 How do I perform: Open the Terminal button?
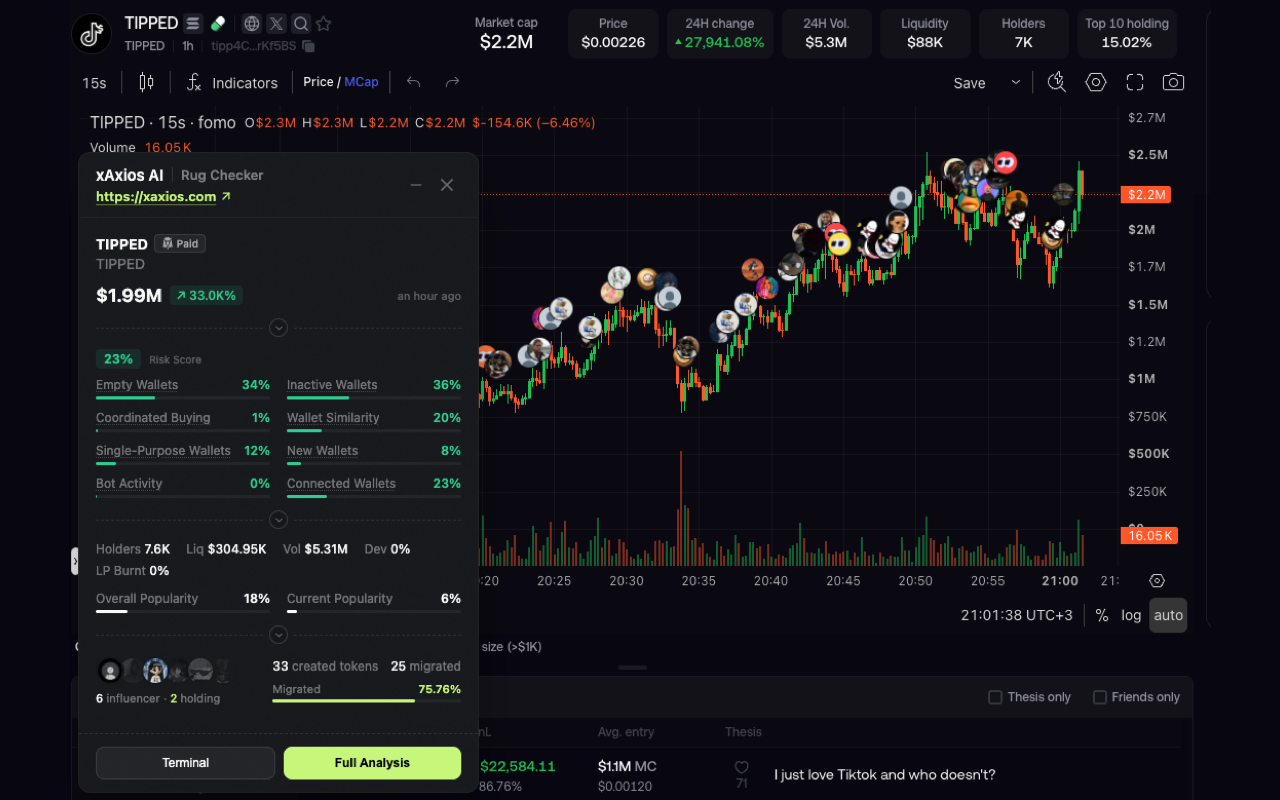[185, 763]
